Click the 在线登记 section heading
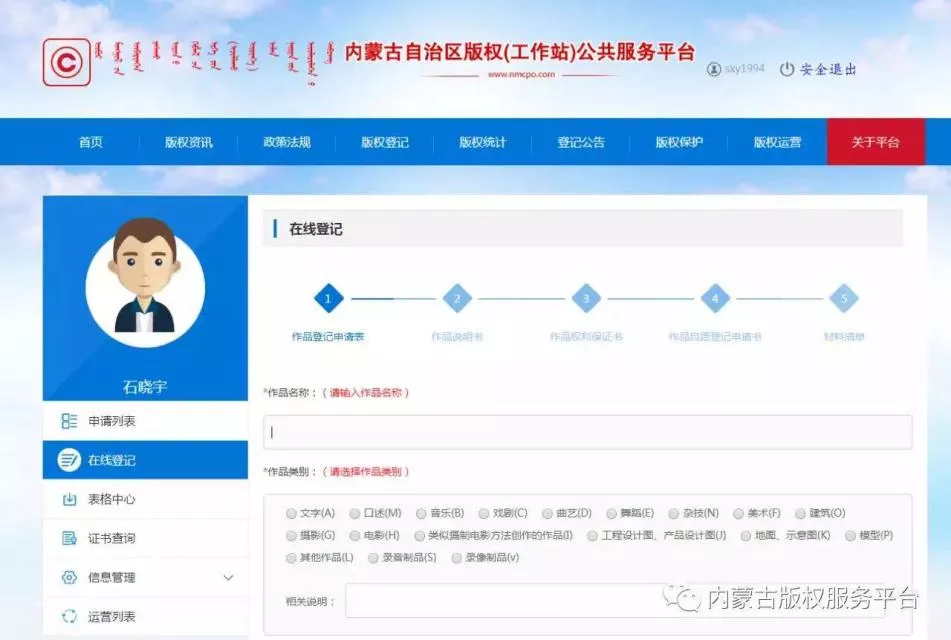This screenshot has width=951, height=640. (316, 229)
